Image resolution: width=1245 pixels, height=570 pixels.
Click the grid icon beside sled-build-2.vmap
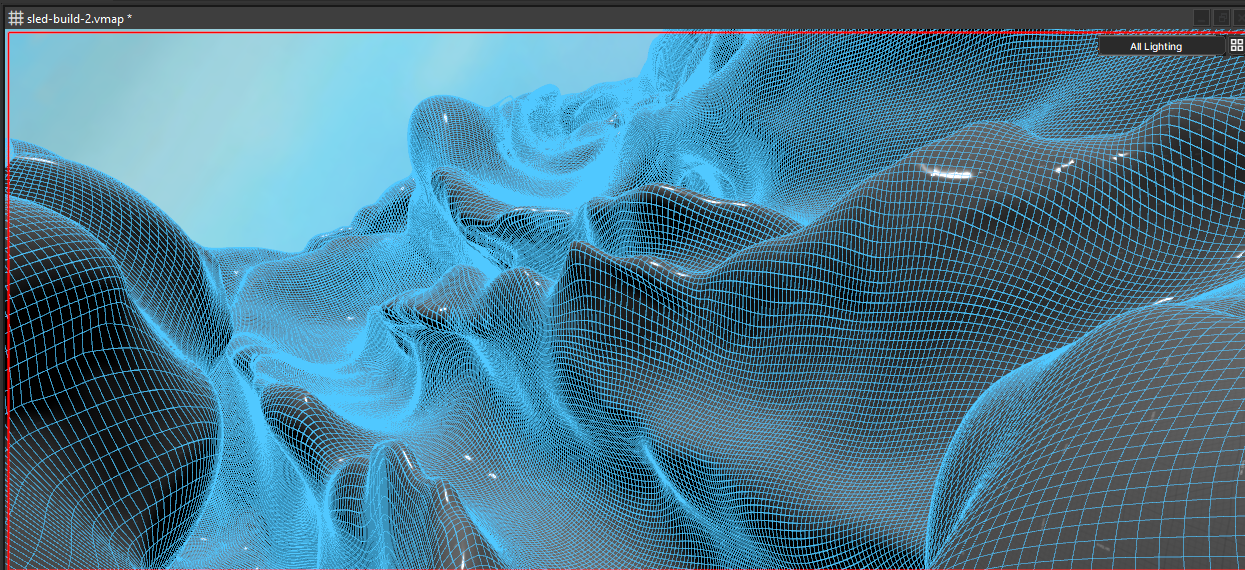pyautogui.click(x=16, y=18)
